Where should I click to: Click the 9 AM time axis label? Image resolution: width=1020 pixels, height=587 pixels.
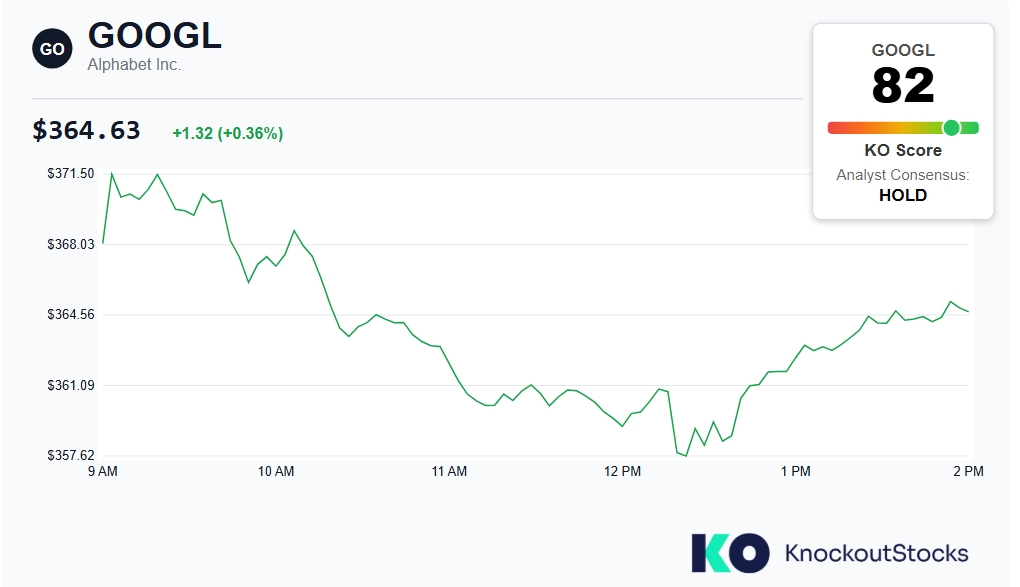click(103, 471)
